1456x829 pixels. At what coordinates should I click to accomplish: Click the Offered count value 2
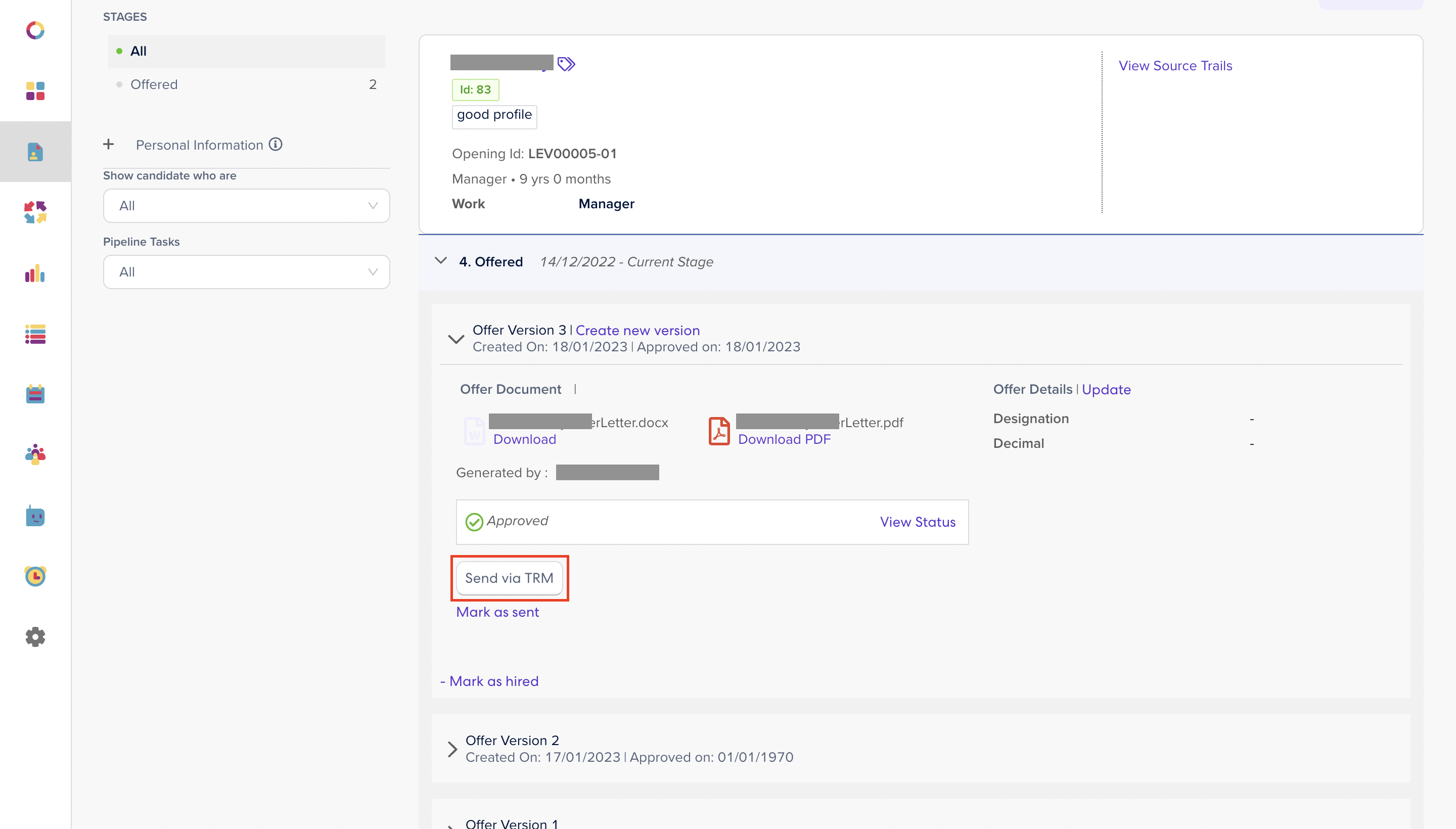coord(373,84)
